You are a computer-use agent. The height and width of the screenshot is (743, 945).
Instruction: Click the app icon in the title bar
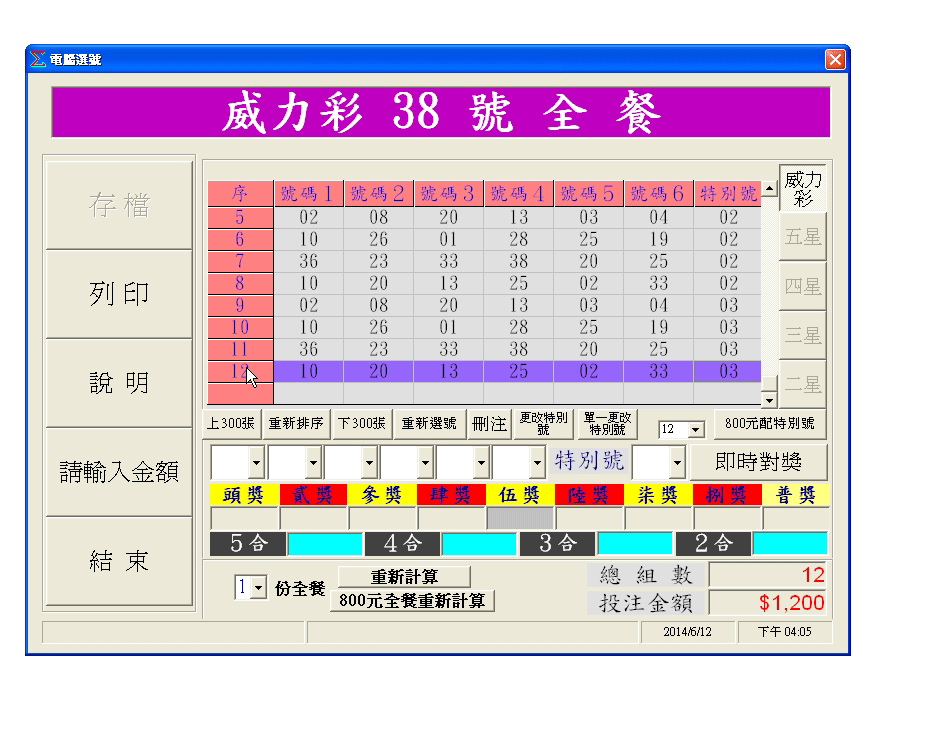click(38, 60)
